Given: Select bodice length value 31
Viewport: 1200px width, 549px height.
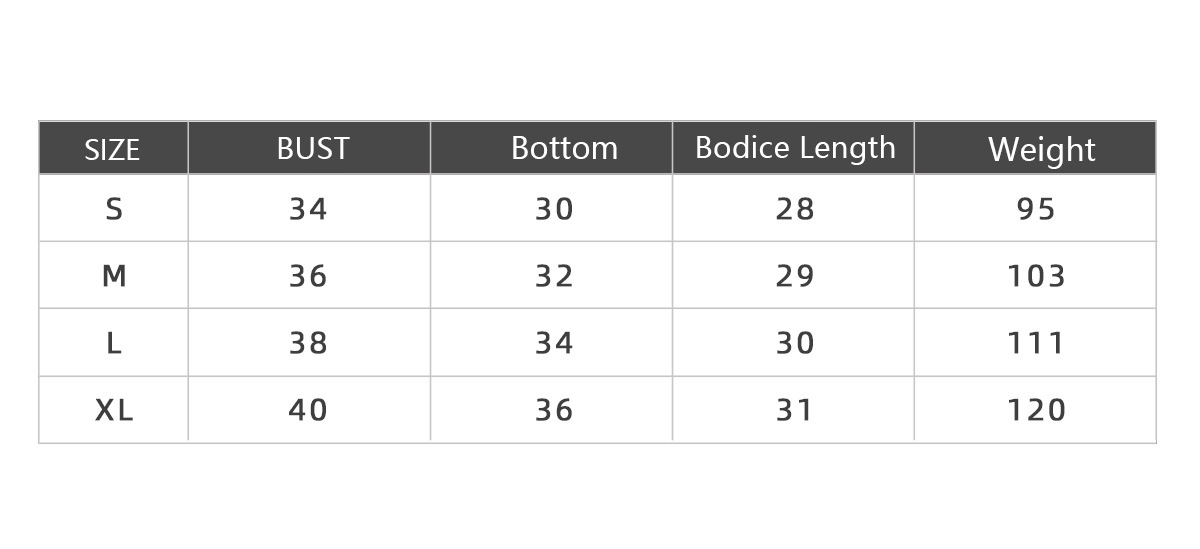Looking at the screenshot, I should pos(795,410).
